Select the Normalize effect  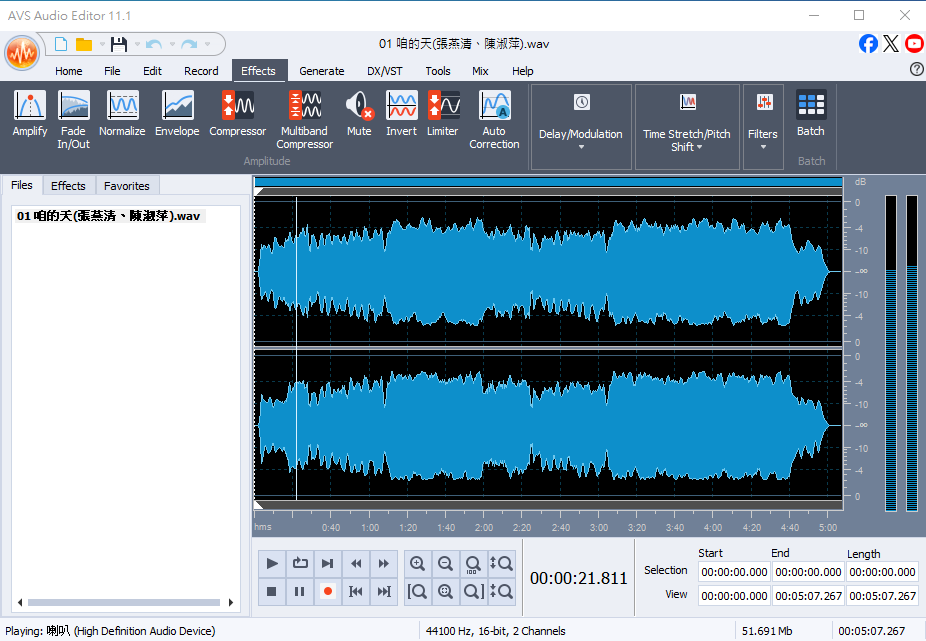tap(122, 114)
